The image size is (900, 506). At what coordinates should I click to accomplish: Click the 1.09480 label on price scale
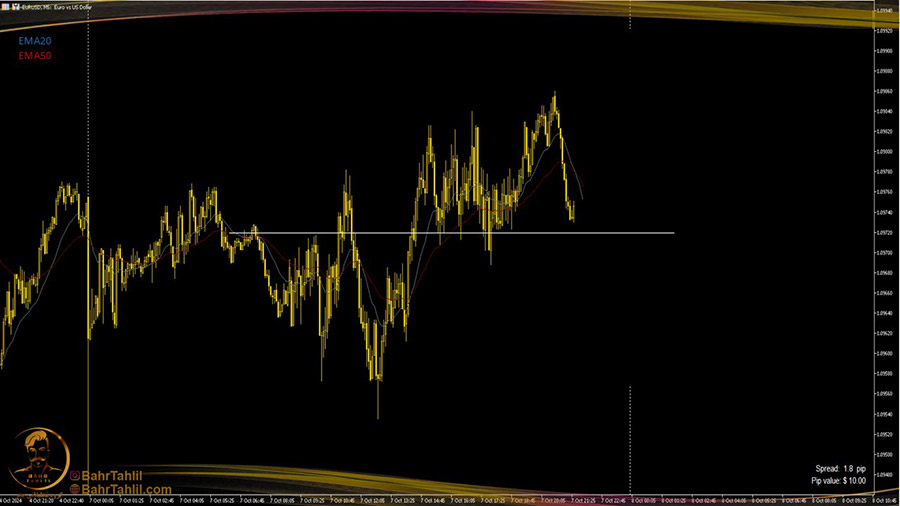[884, 475]
